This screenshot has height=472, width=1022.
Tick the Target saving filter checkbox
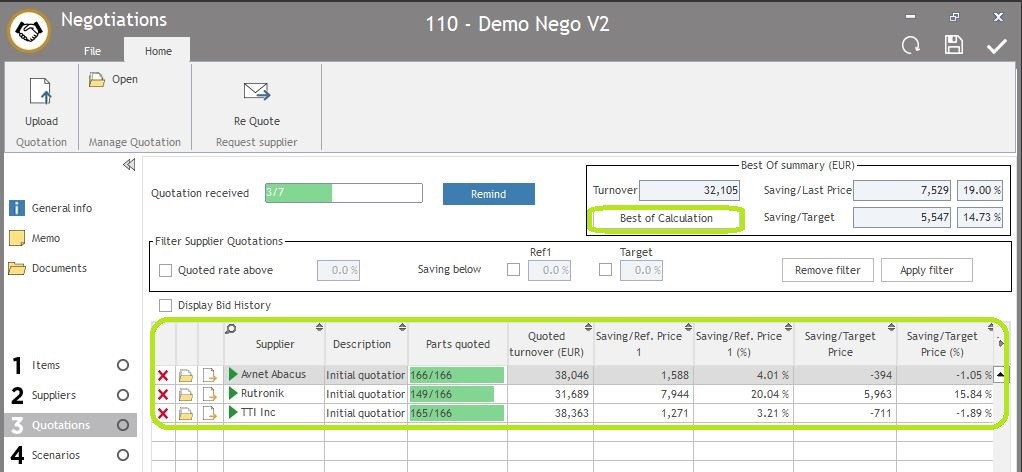pyautogui.click(x=605, y=270)
